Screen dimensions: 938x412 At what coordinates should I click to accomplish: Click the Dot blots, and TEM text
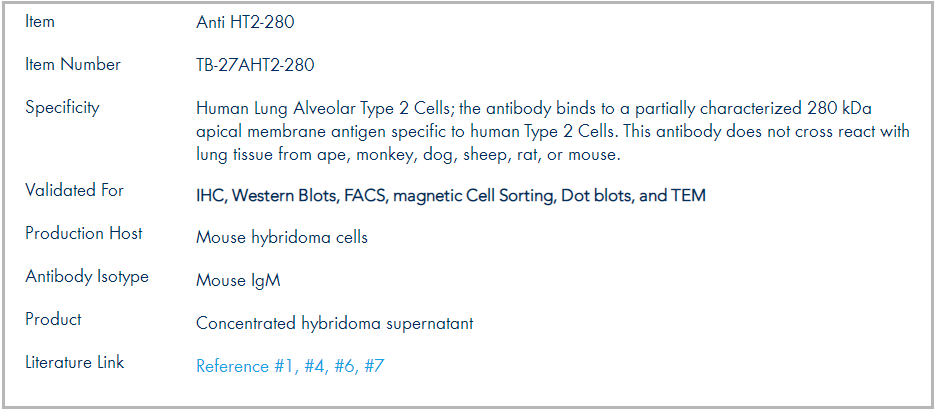tap(633, 196)
